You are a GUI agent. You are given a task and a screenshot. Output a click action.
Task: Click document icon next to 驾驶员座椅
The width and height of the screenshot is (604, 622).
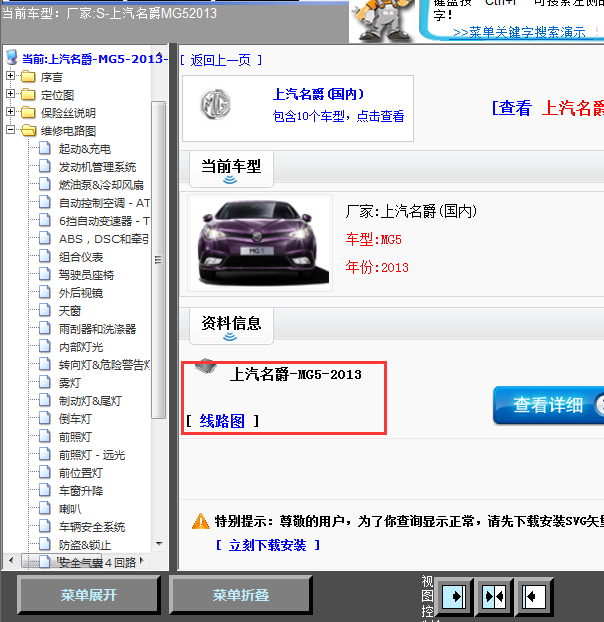coord(45,274)
